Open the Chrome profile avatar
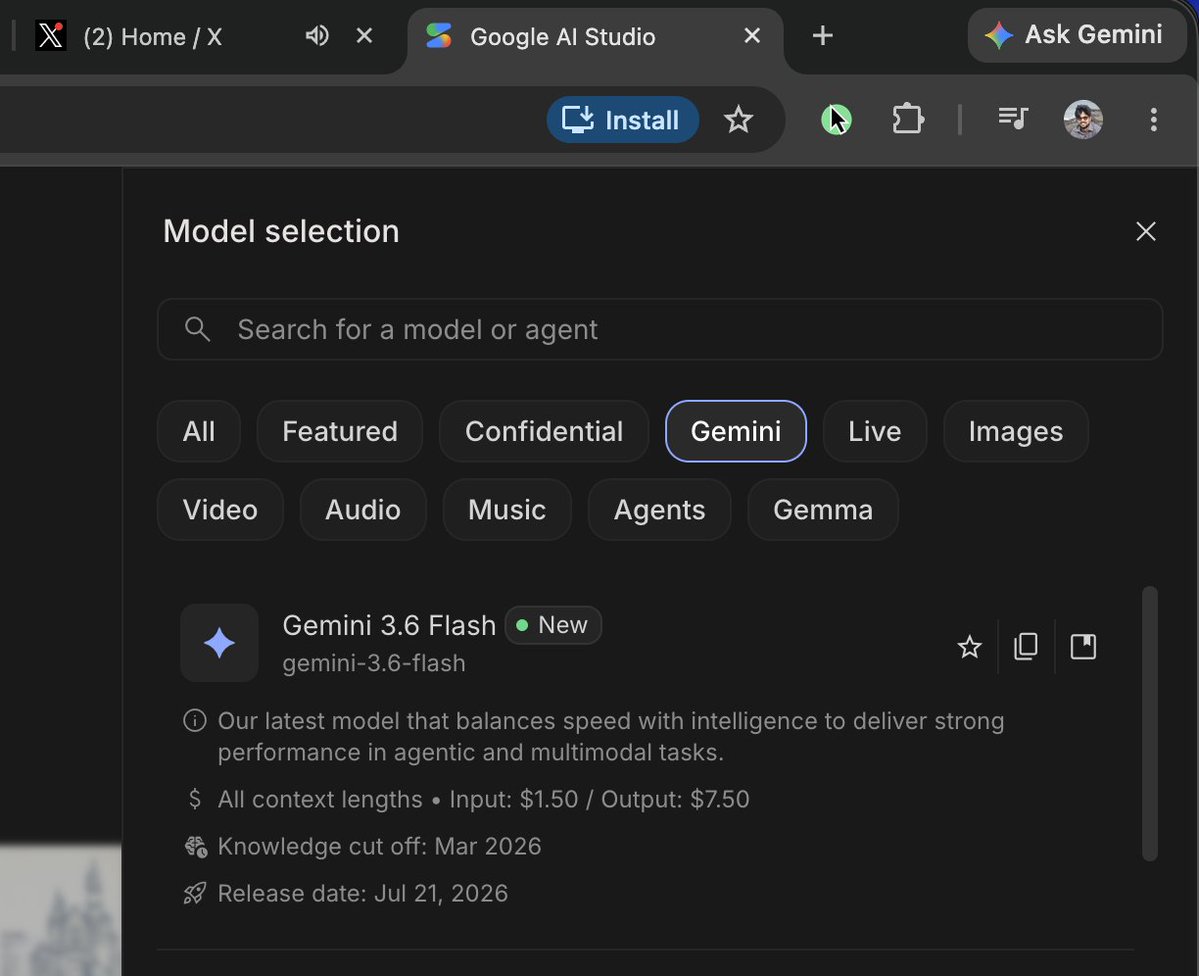 pos(1083,119)
